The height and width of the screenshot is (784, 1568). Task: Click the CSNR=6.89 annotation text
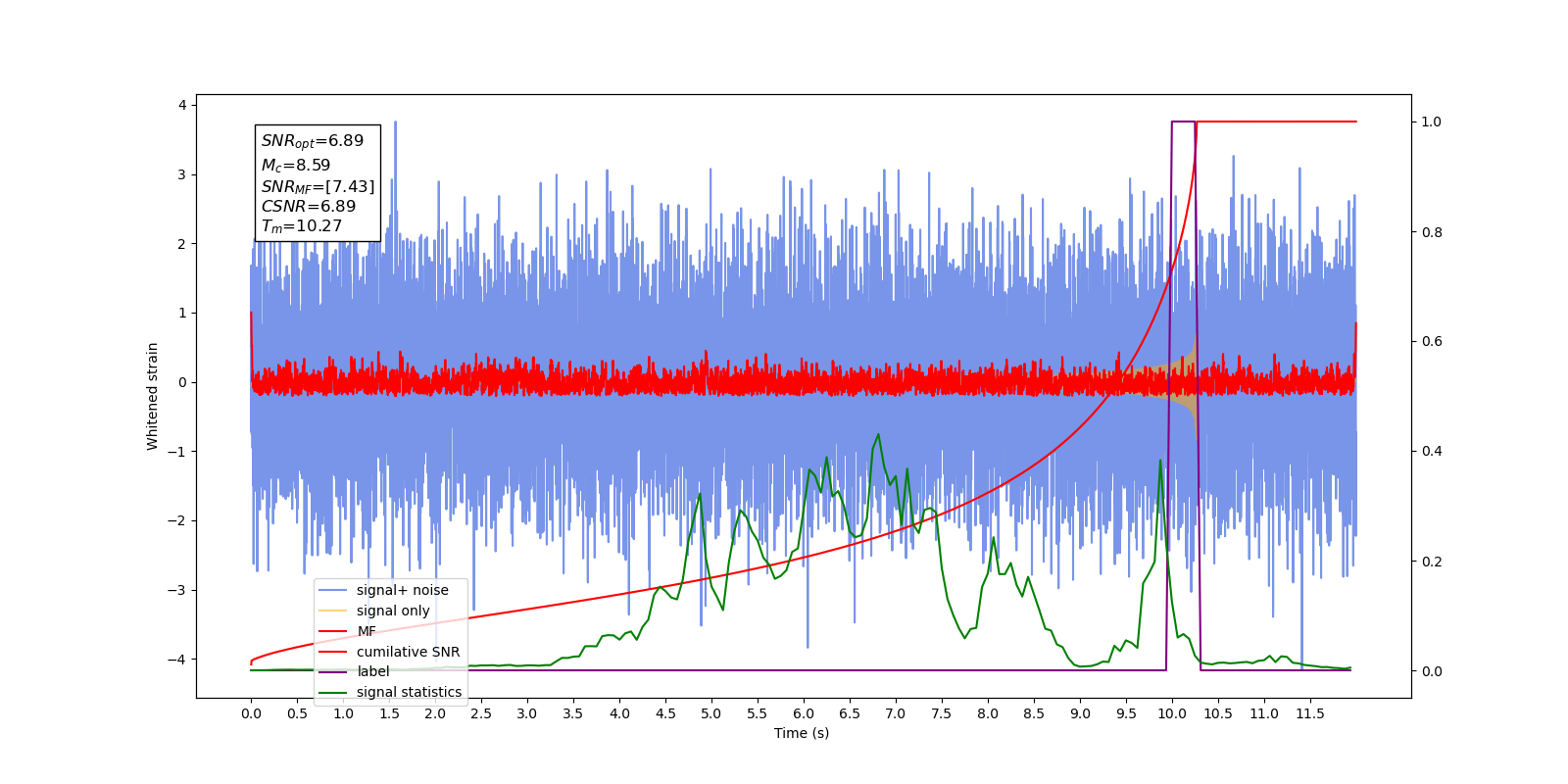308,206
